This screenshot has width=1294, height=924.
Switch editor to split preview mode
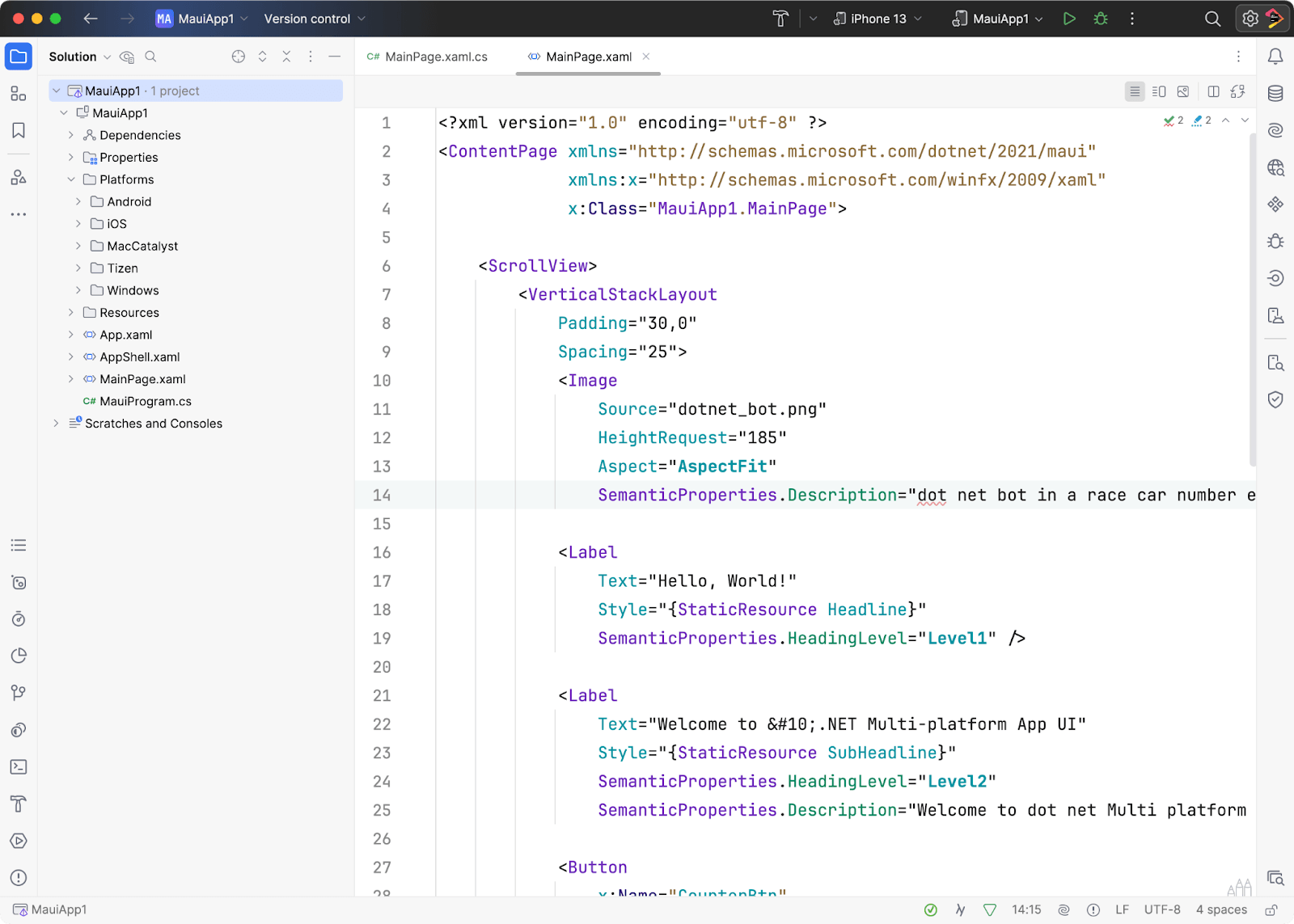coord(1159,91)
